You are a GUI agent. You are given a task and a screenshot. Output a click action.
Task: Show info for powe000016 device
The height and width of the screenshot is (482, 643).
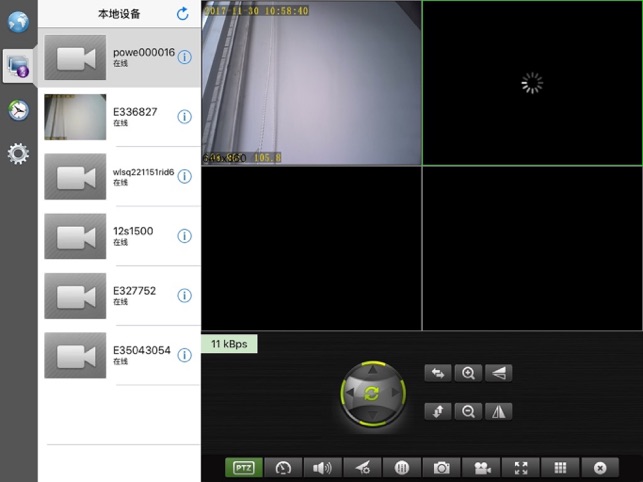coord(185,57)
